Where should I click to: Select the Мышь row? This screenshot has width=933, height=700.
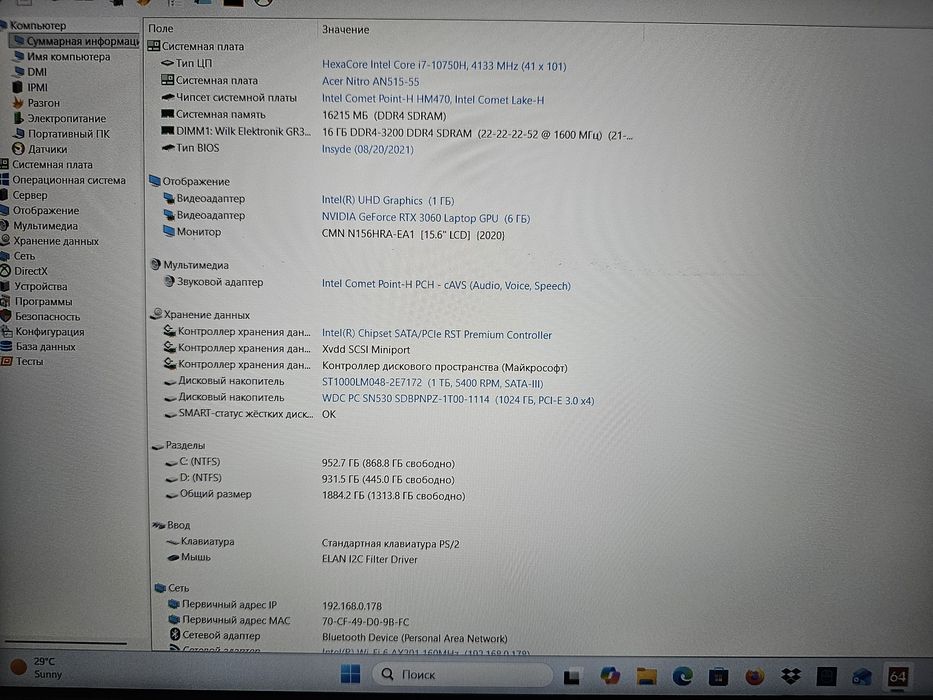point(292,558)
